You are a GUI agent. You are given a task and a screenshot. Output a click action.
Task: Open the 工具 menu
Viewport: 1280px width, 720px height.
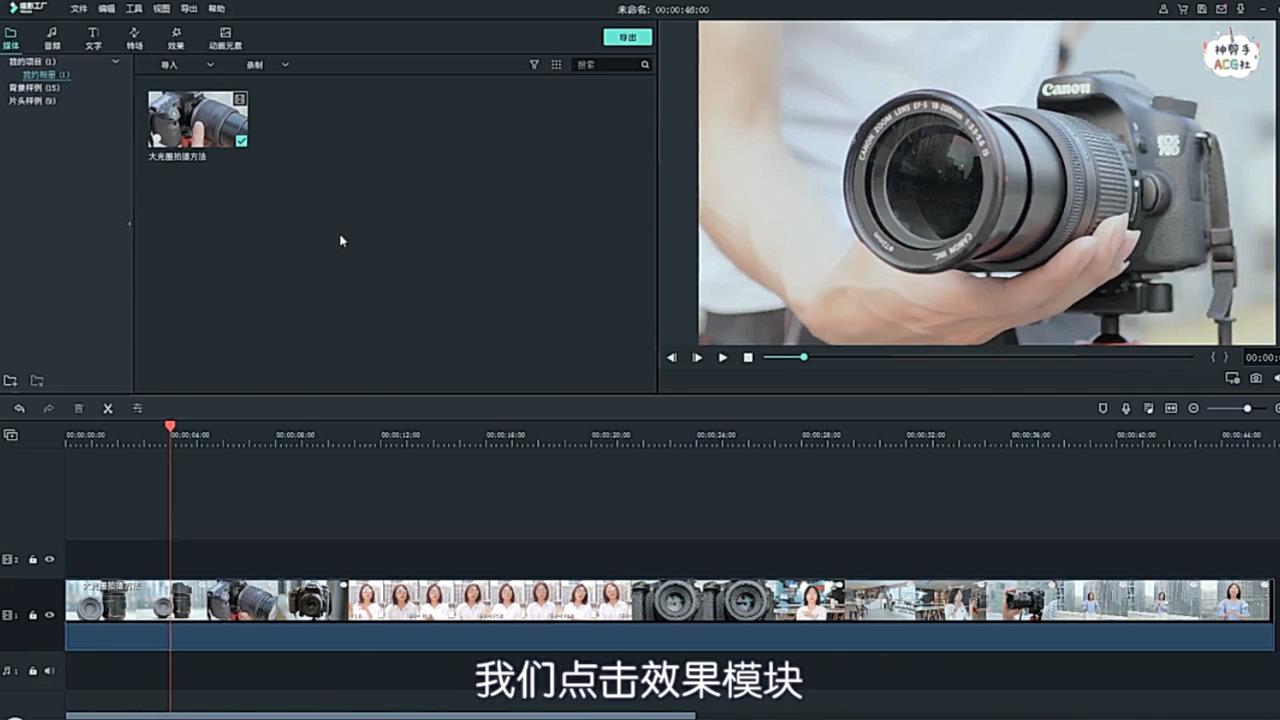[x=134, y=9]
